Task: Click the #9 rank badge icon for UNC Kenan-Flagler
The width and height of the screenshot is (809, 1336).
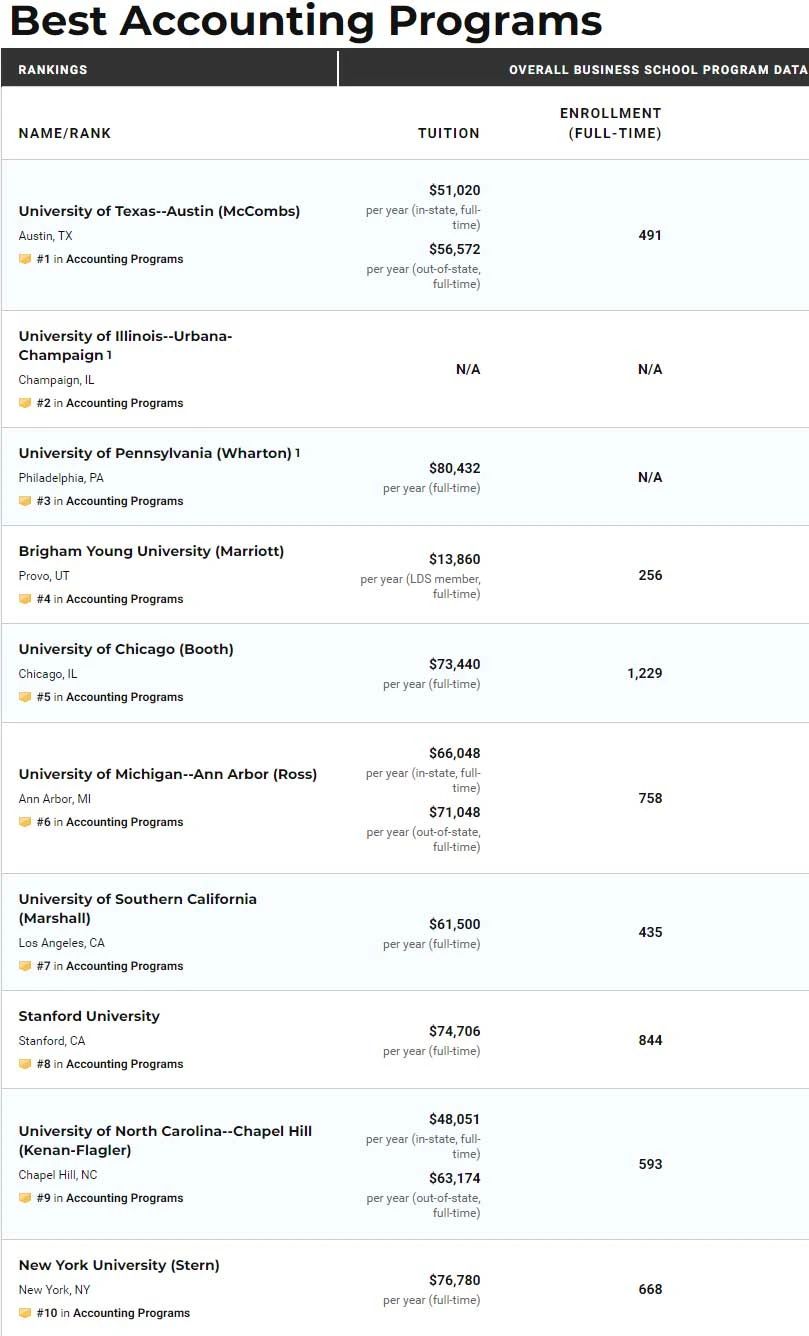Action: click(25, 1198)
